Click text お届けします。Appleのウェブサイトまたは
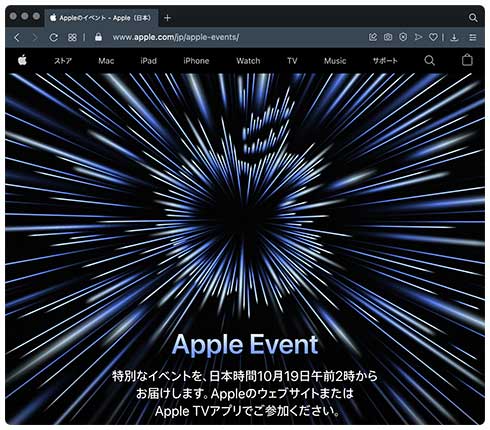The width and height of the screenshot is (490, 430). 245,393
